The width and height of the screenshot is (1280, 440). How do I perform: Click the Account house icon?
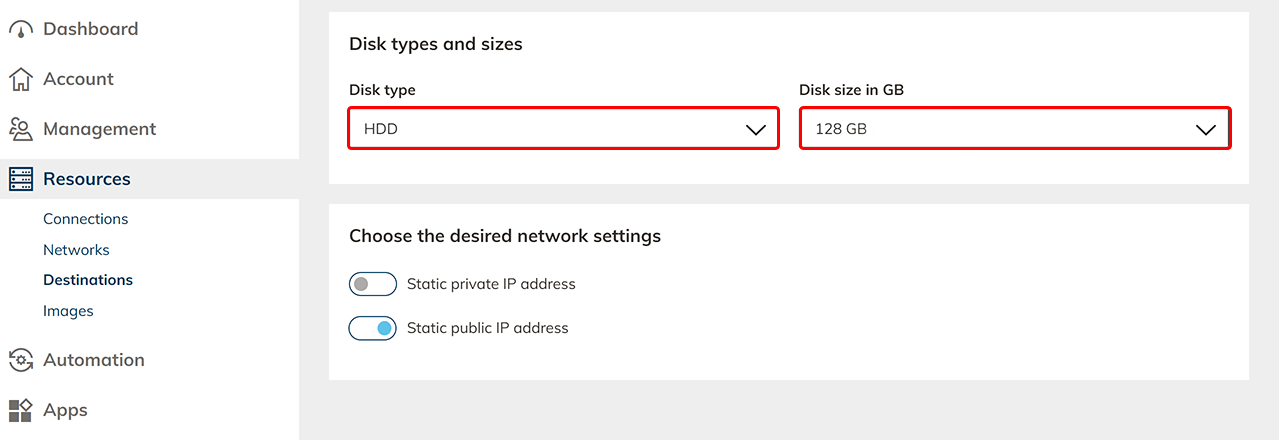pos(20,80)
